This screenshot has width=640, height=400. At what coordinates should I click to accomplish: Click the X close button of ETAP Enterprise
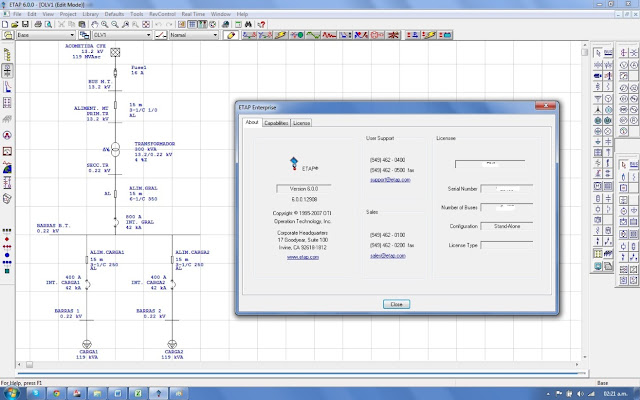click(545, 106)
